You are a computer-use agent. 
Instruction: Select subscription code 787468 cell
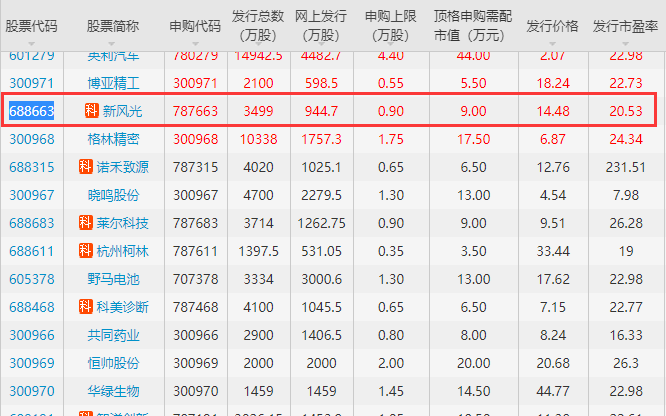click(195, 307)
